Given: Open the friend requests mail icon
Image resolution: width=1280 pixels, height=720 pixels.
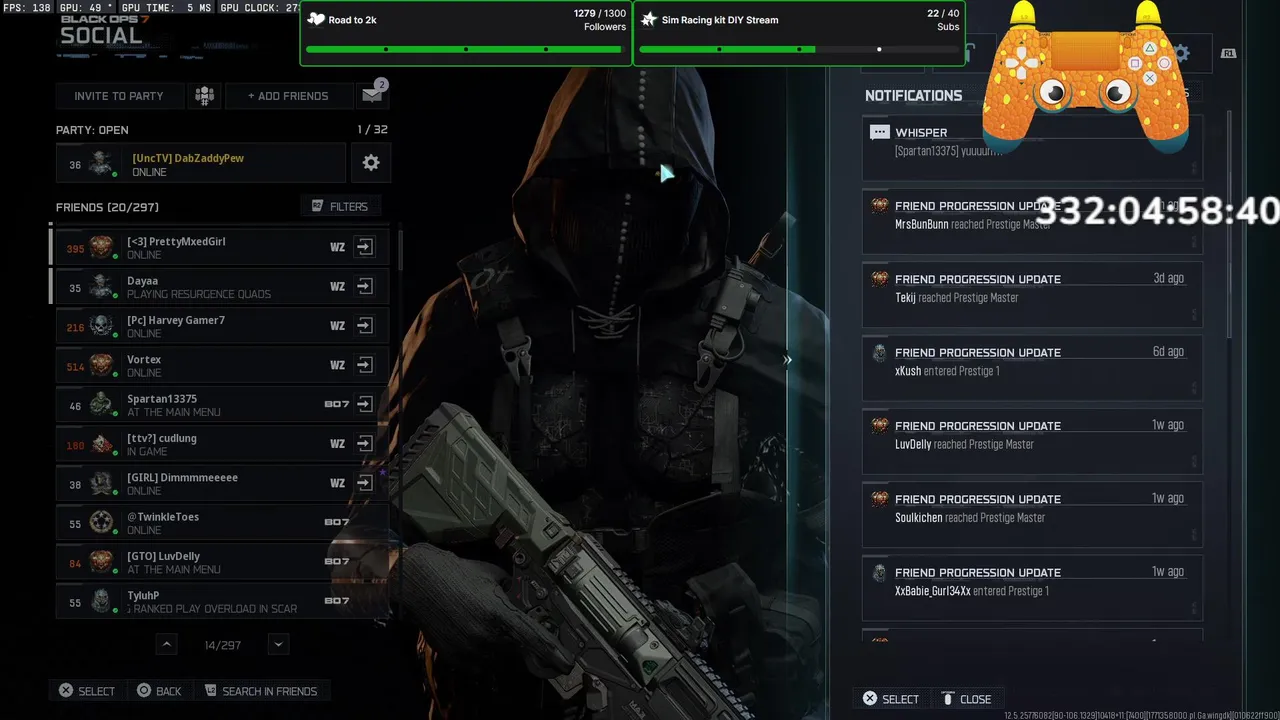Looking at the screenshot, I should 372,95.
